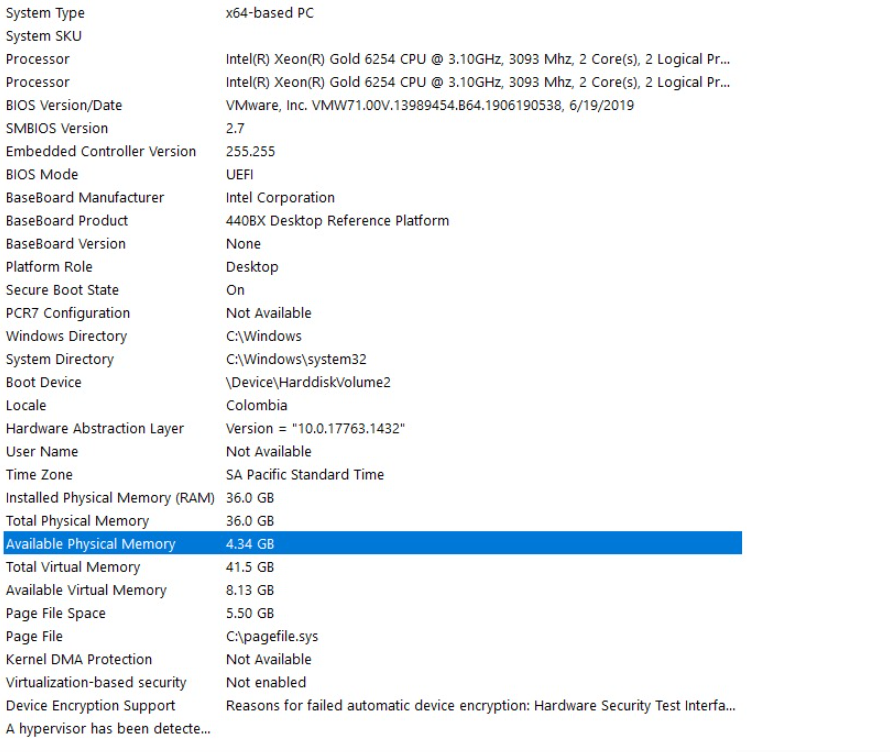890x752 pixels.
Task: Select the hypervisor has been detected row
Action: (x=108, y=729)
